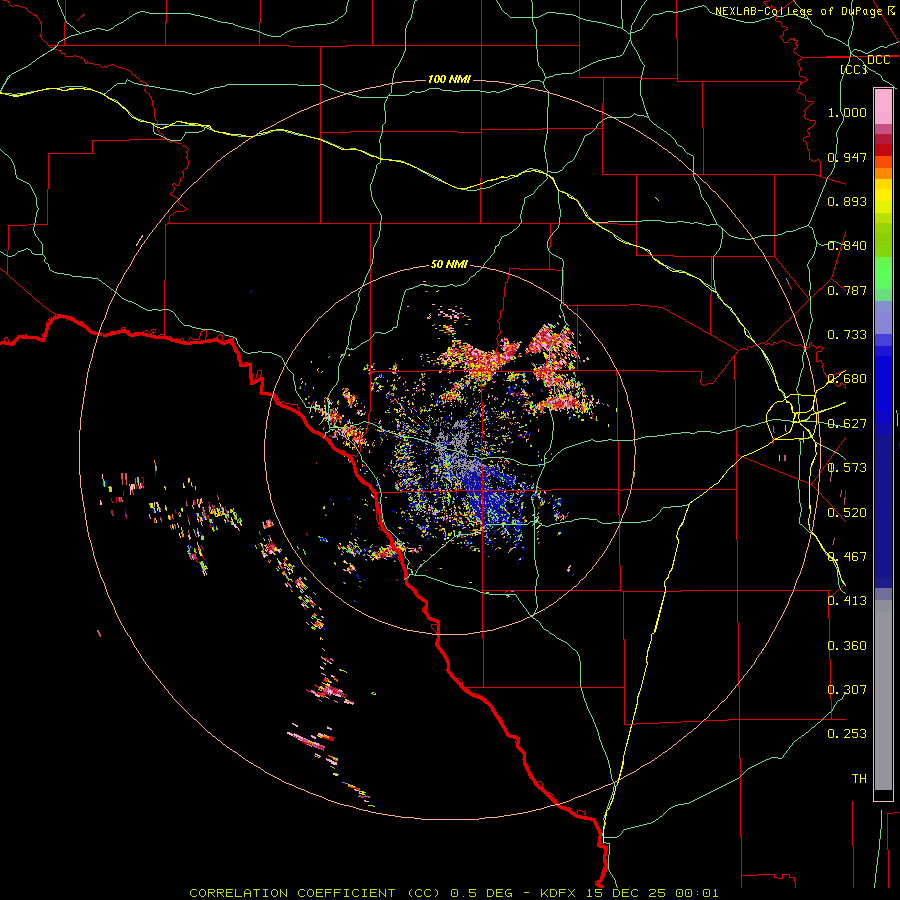
Task: Click the 0.733 scale value
Action: click(x=847, y=335)
